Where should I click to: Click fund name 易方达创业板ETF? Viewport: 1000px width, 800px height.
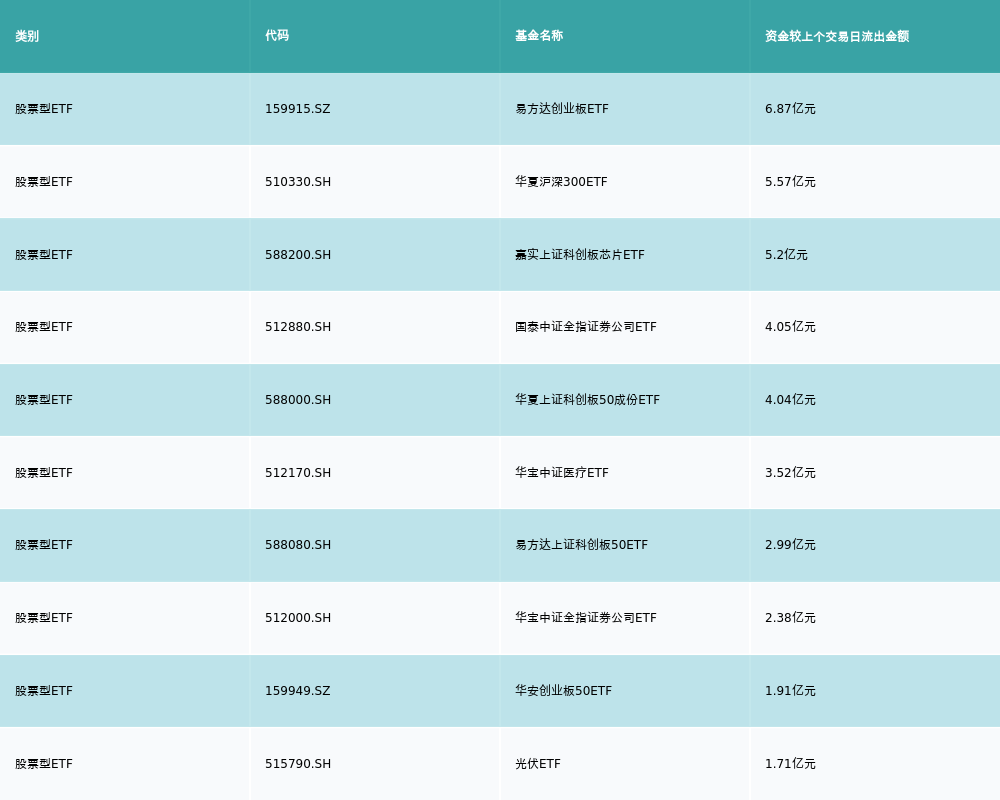[x=562, y=109]
